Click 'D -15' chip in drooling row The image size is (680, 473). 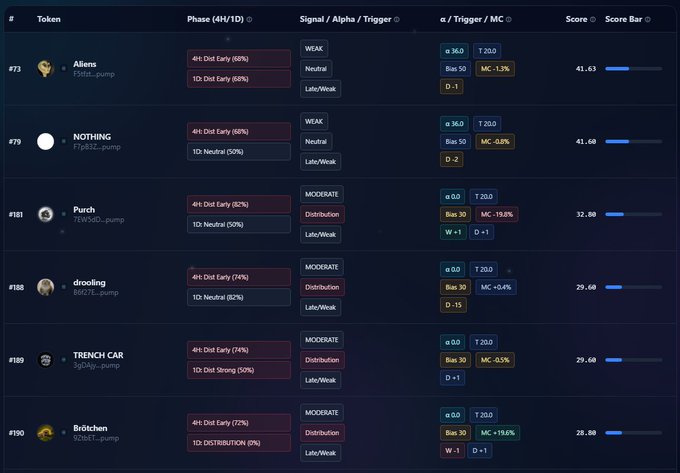coord(454,305)
